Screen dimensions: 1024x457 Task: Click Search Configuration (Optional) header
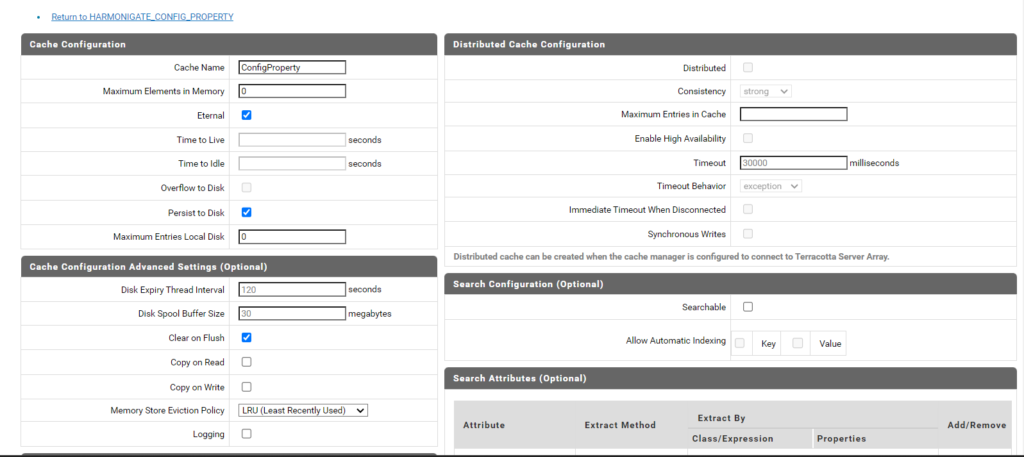coord(730,284)
